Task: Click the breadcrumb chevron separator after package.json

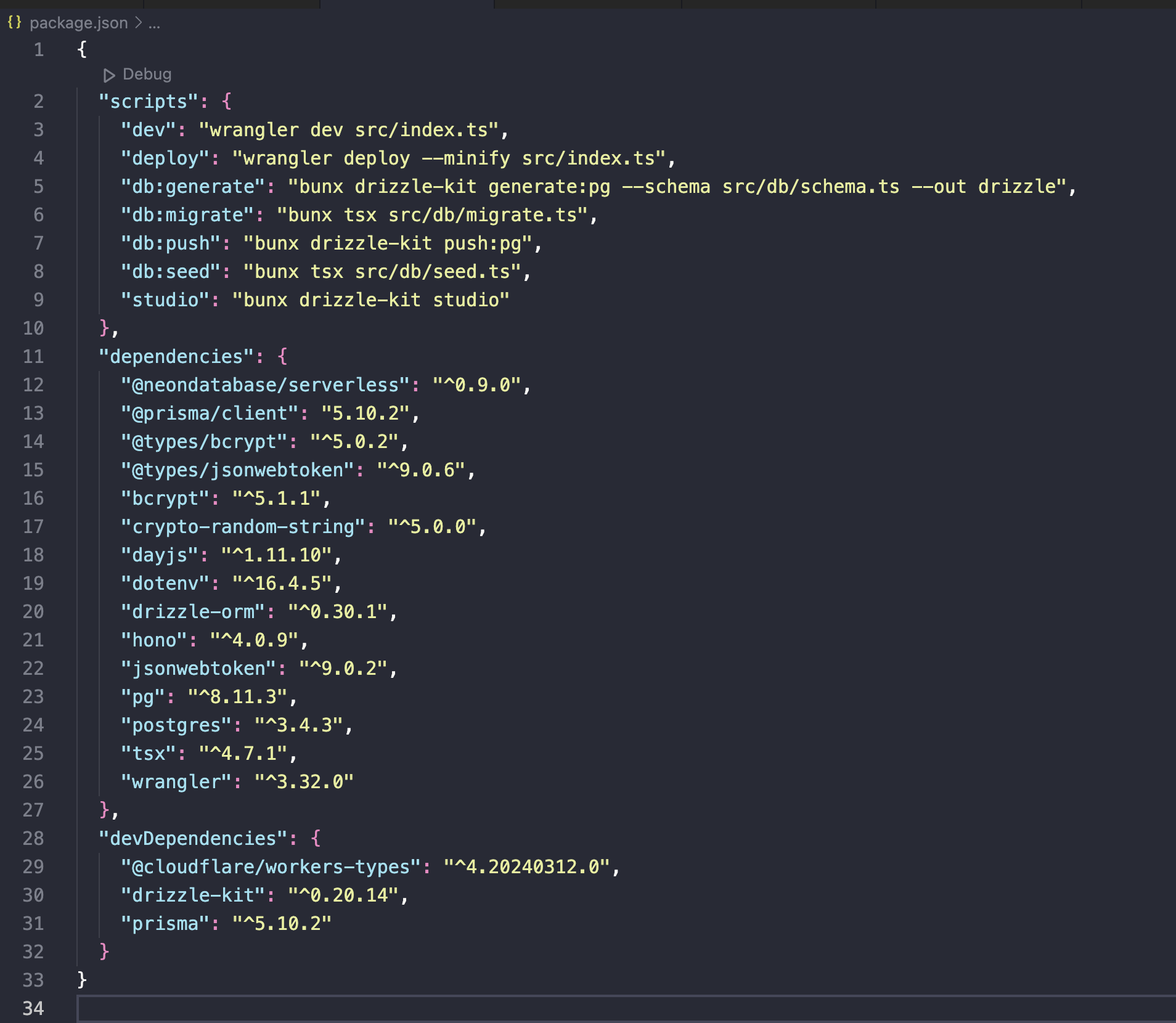Action: 139,23
